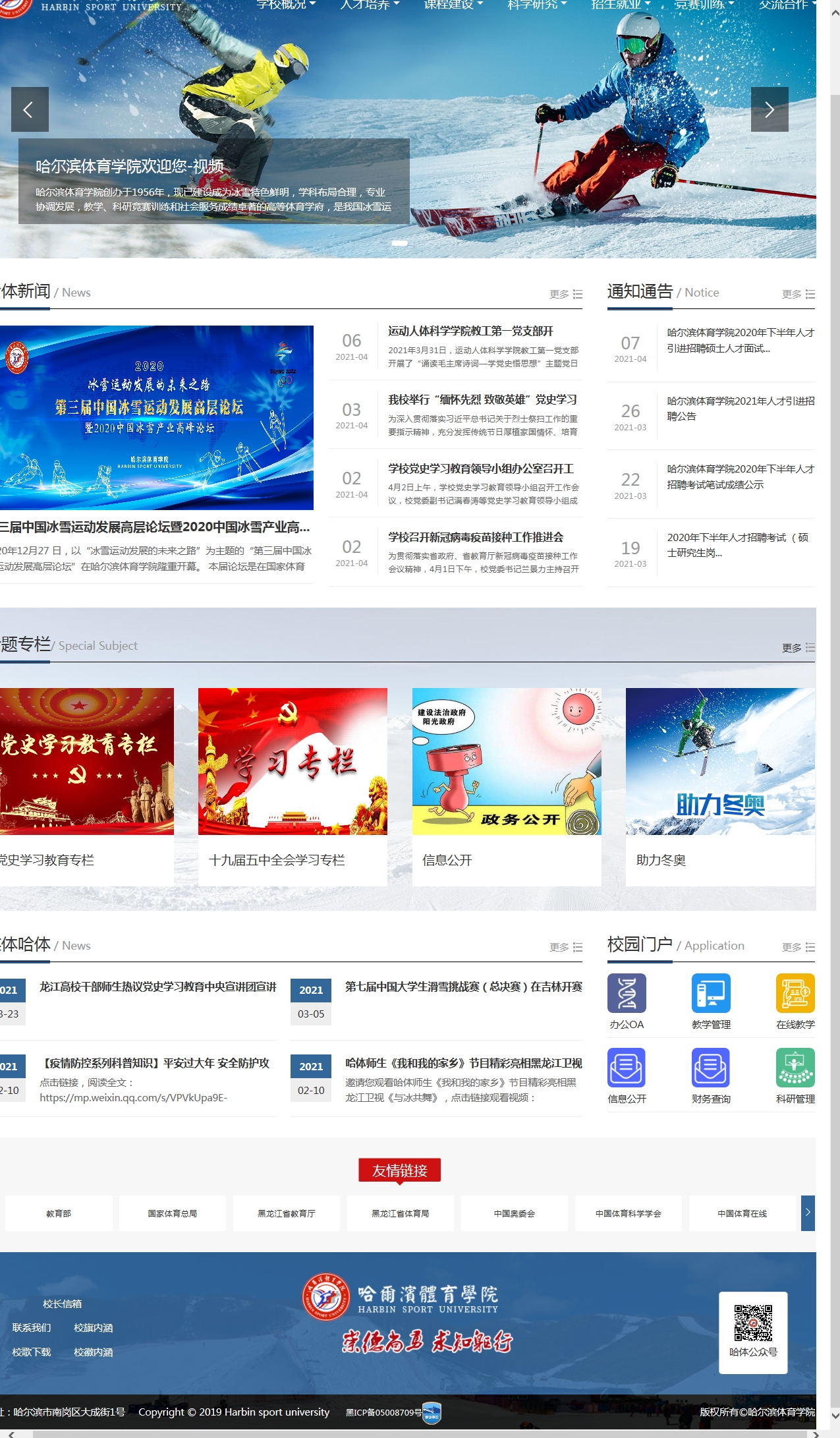Open 学校召开新冠病毒疫苗接种工作推进会 news article
Image resolution: width=840 pixels, height=1438 pixels.
(x=476, y=538)
